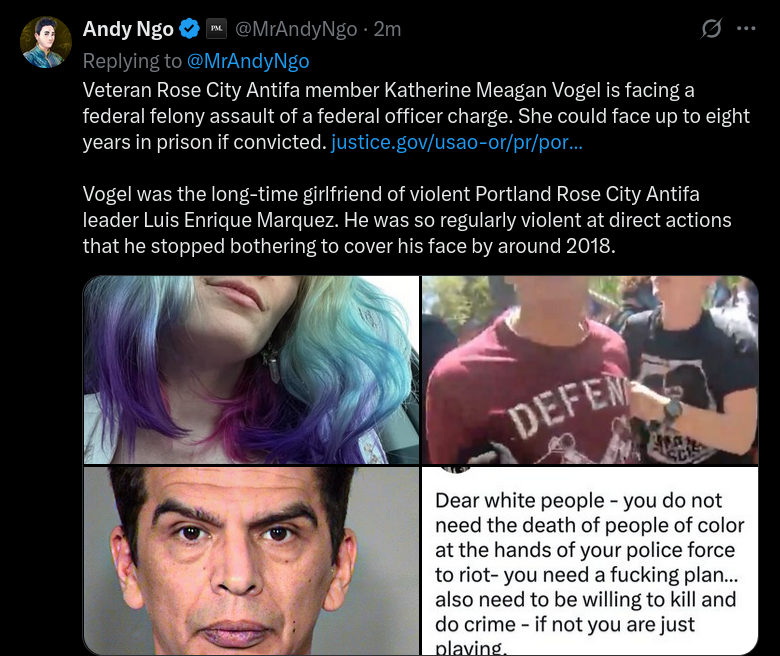
Task: Click the 'Replying to' gray text
Action: pyautogui.click(x=132, y=61)
